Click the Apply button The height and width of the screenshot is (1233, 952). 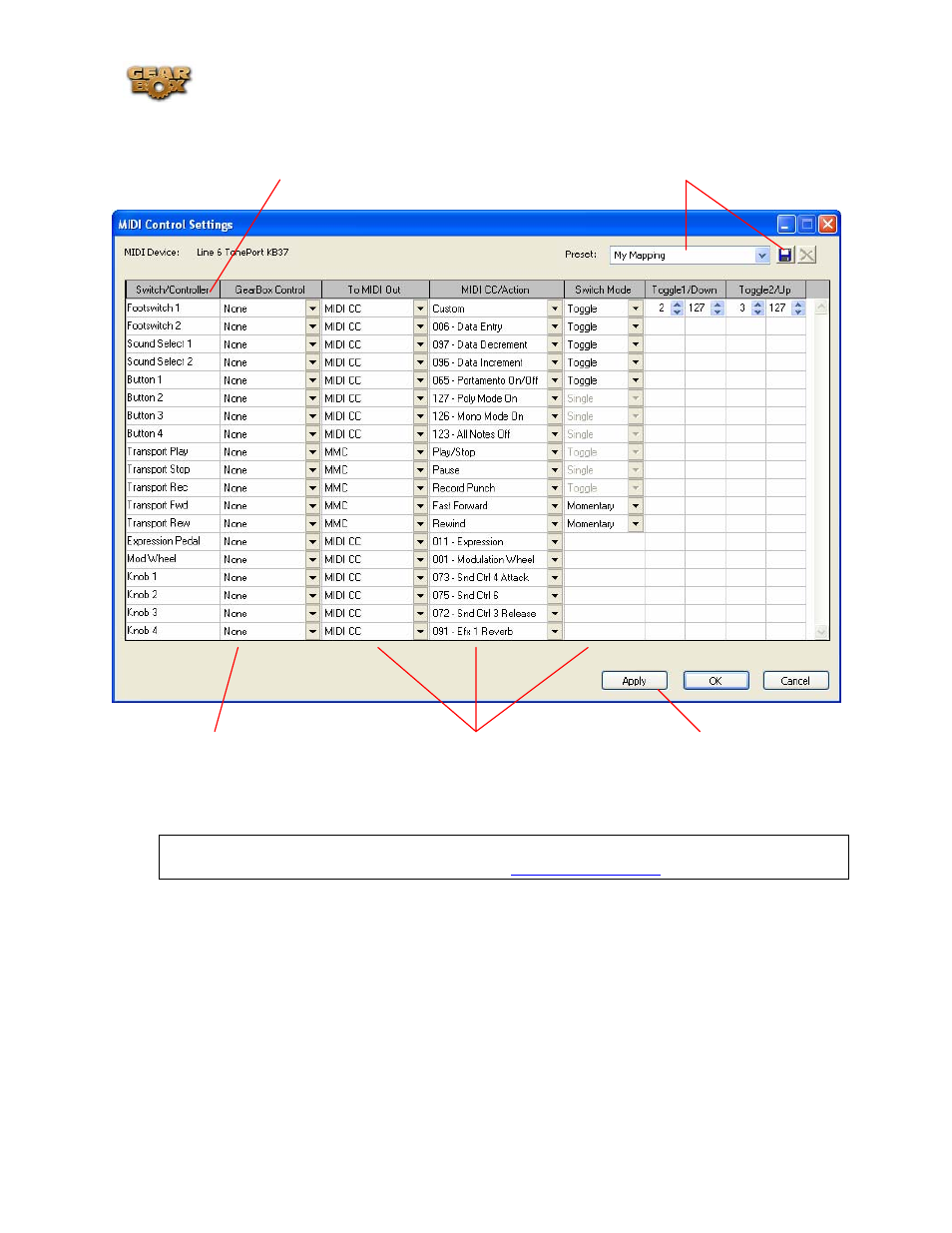click(x=635, y=681)
